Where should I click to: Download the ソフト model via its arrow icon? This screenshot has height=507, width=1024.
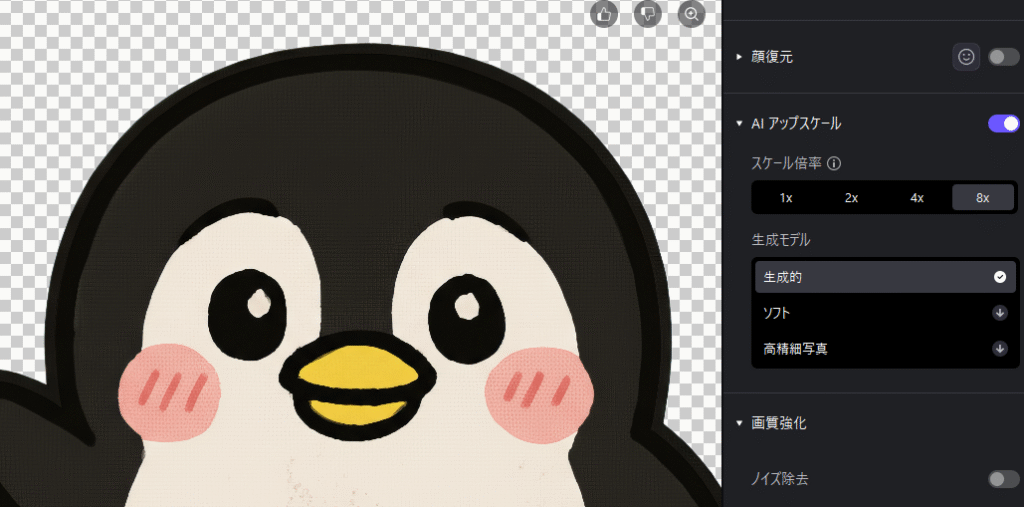(x=999, y=313)
